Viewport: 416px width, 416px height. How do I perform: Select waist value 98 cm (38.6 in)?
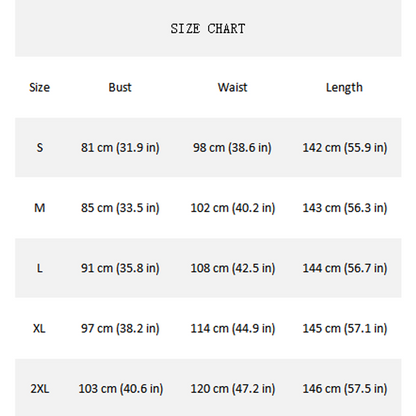click(232, 148)
